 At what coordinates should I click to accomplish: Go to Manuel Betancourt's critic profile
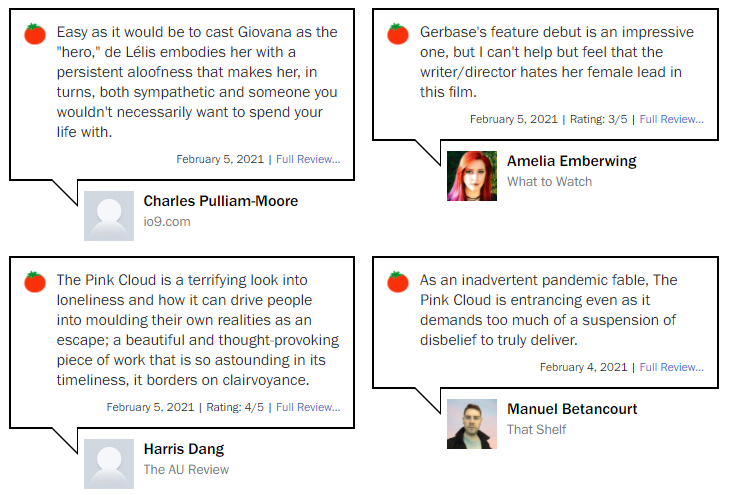click(x=572, y=409)
